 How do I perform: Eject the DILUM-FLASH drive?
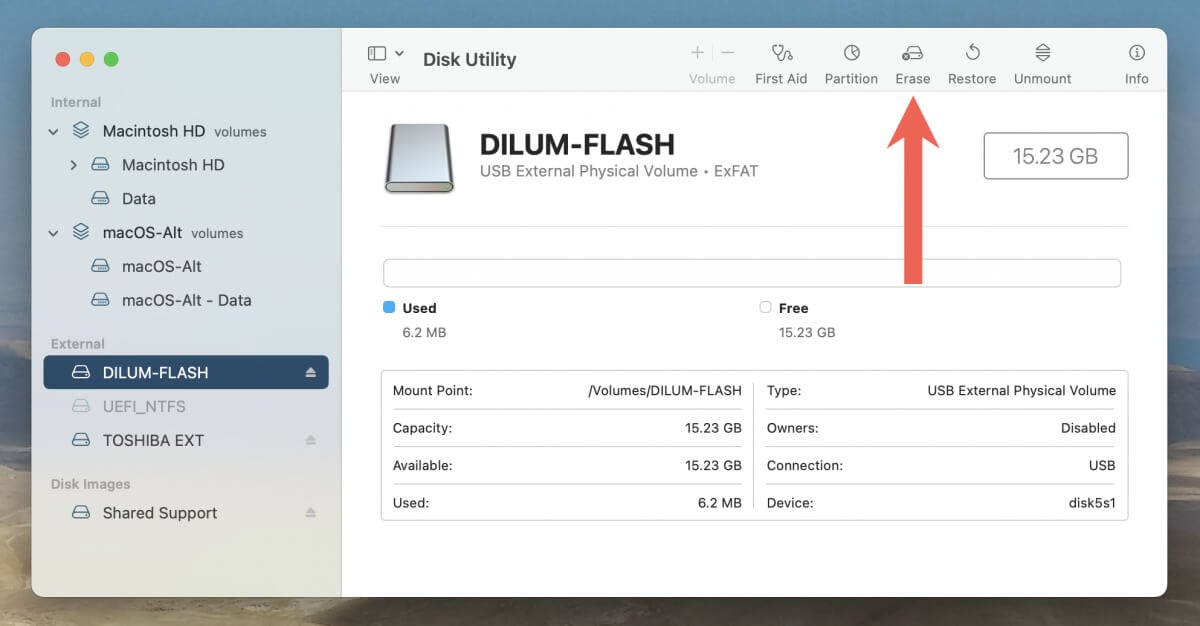point(310,373)
